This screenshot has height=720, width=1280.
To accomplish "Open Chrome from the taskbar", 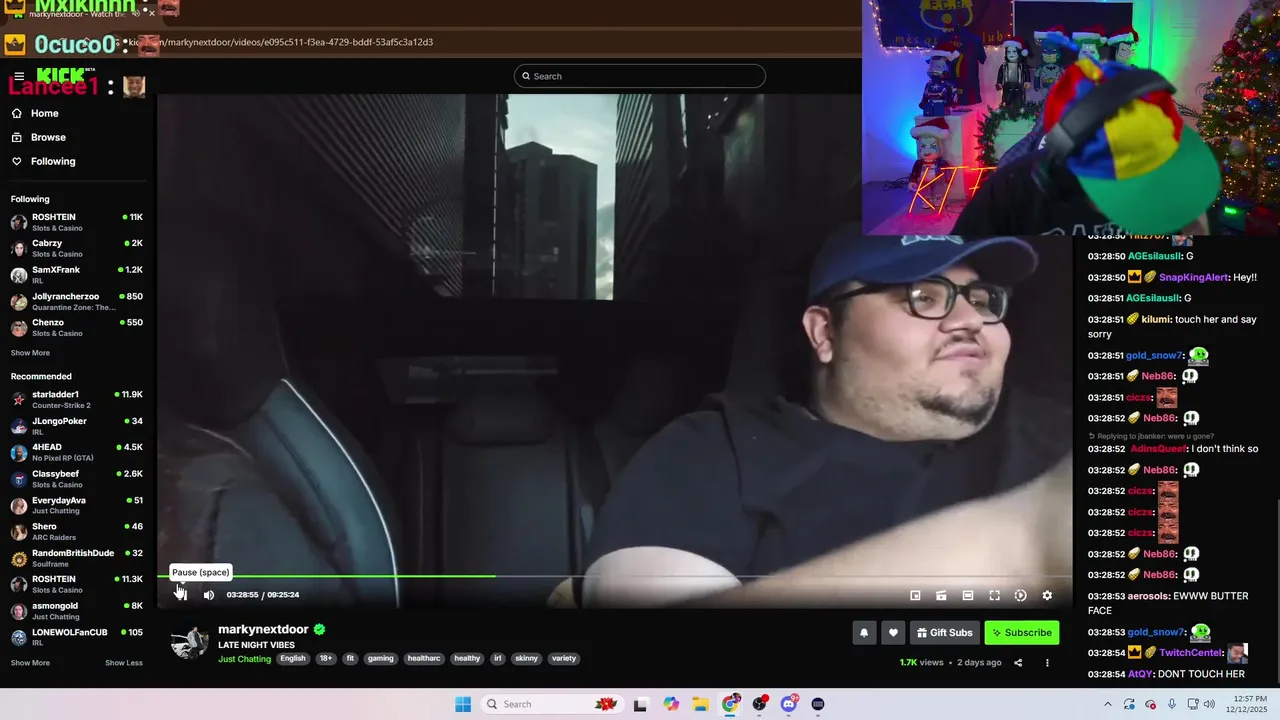I will coord(730,704).
